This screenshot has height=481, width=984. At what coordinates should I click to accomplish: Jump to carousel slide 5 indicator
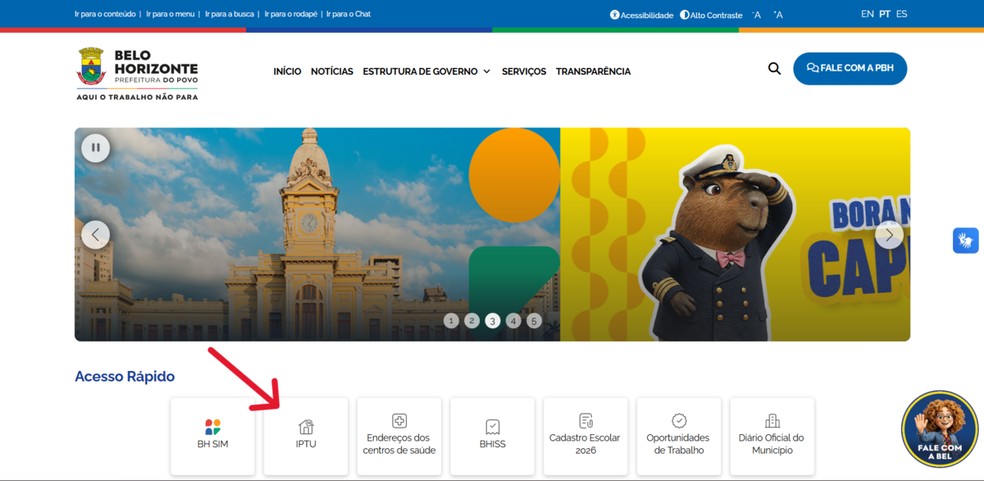pos(534,321)
